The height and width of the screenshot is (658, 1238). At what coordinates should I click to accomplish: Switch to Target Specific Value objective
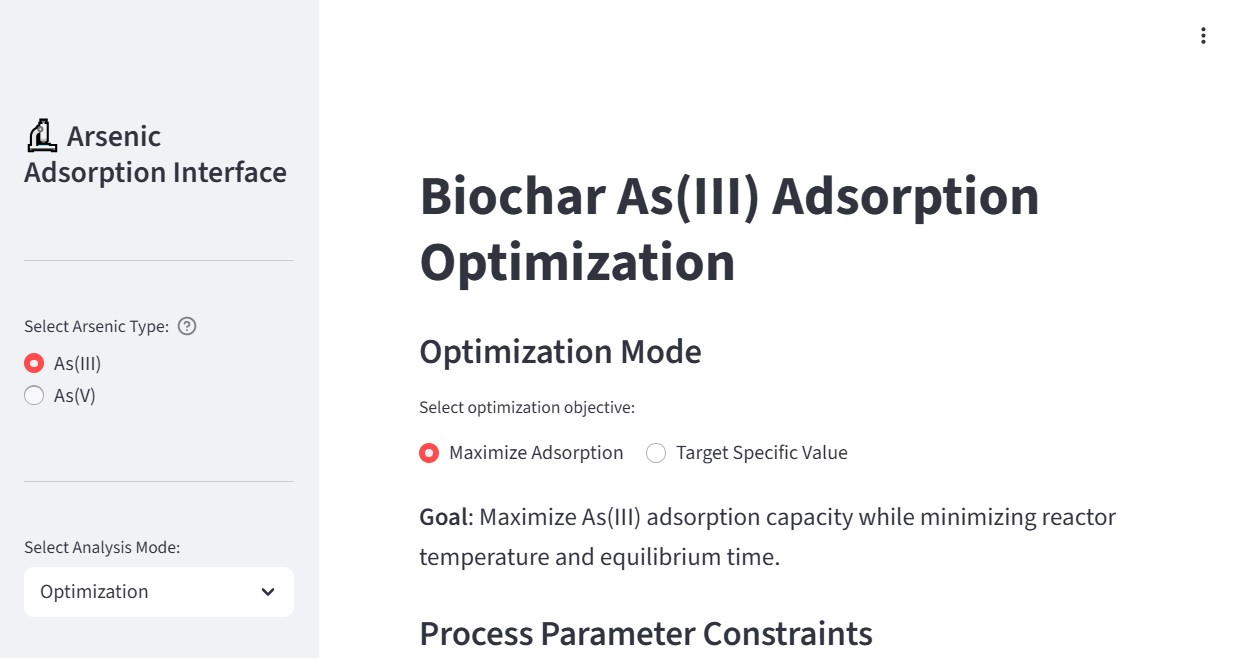(656, 453)
